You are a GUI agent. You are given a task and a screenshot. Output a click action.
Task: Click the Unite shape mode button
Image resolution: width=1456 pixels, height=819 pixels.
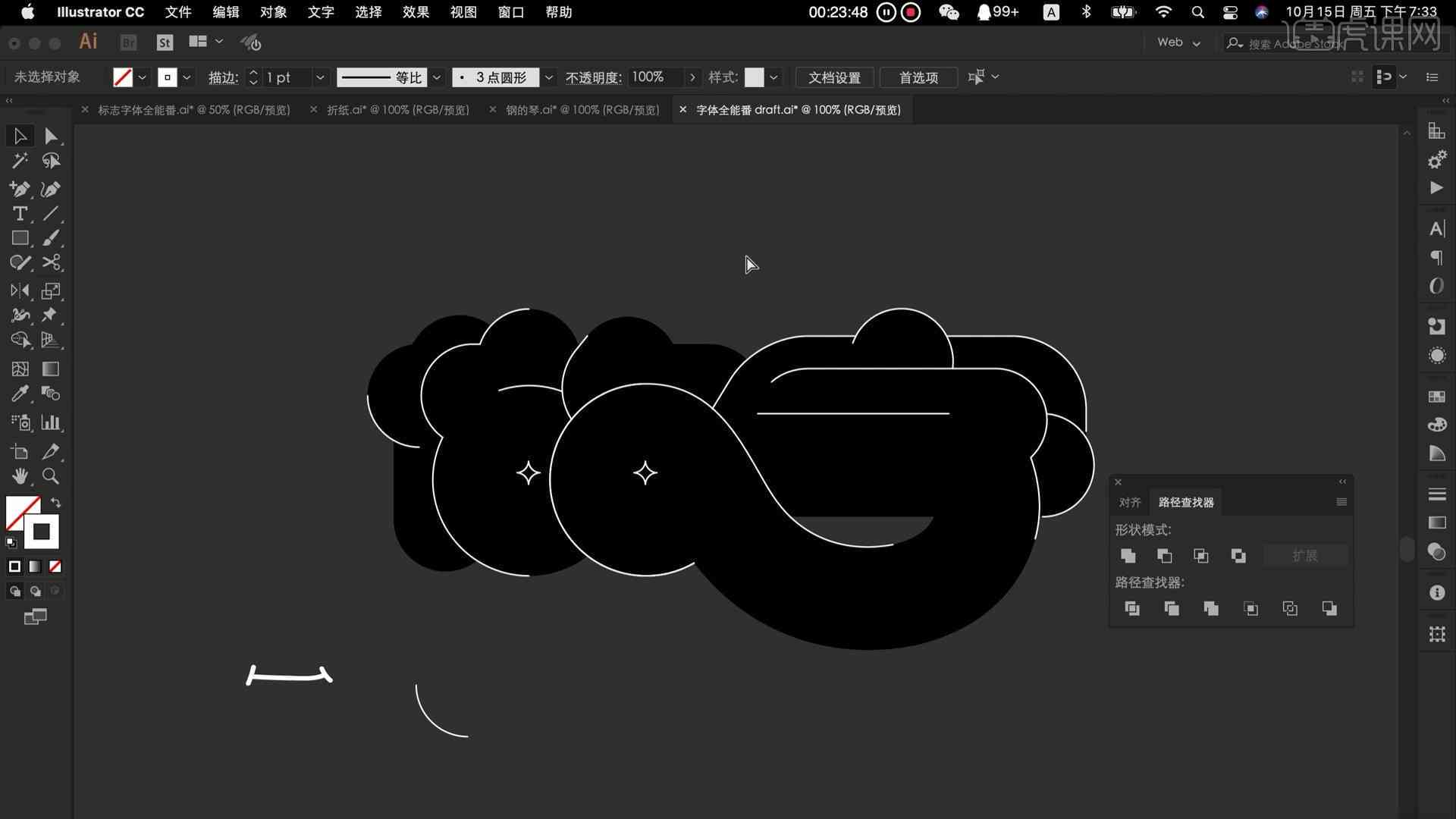click(1127, 555)
